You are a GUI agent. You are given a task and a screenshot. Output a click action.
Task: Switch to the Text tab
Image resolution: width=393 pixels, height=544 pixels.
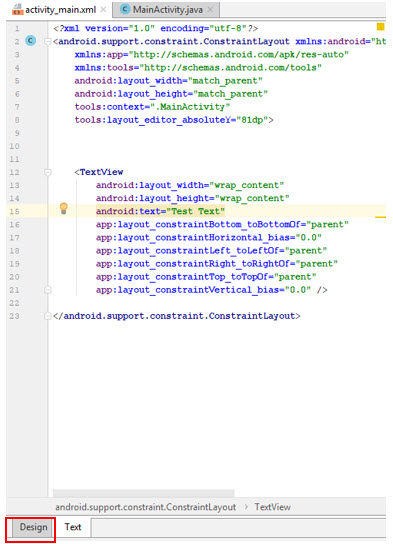coord(73,527)
